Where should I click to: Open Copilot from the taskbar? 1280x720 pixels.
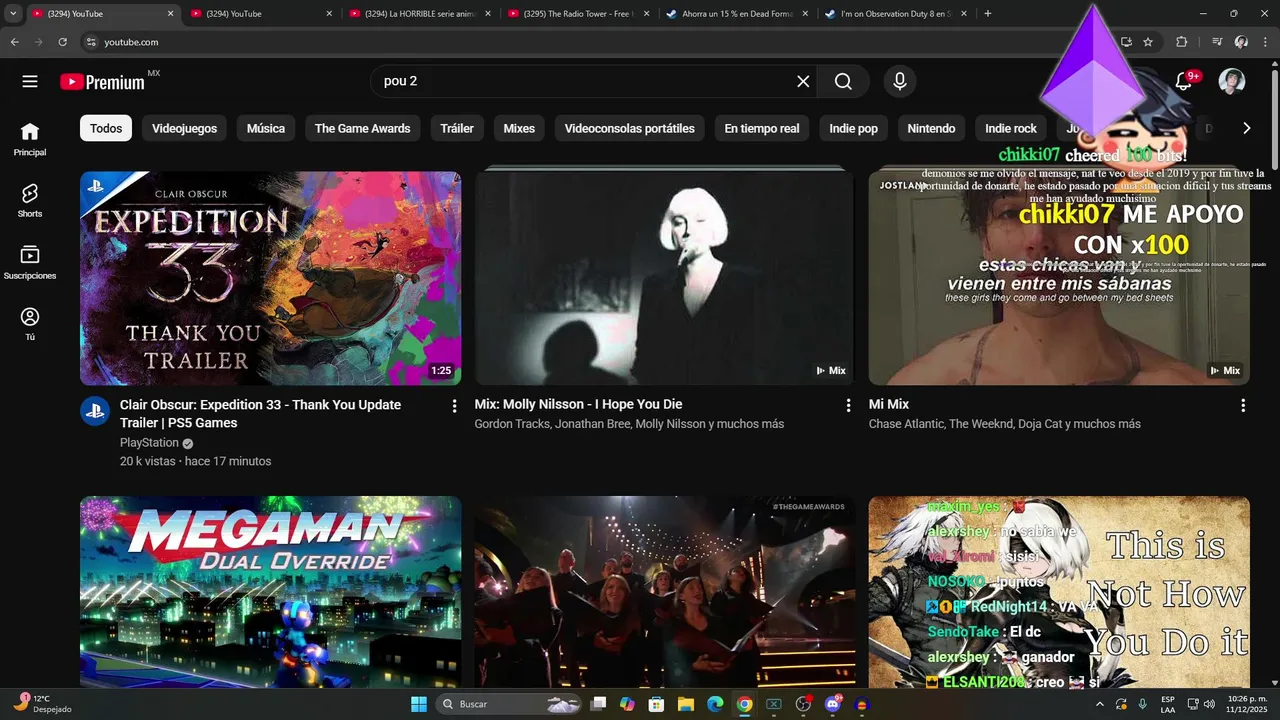[x=627, y=704]
